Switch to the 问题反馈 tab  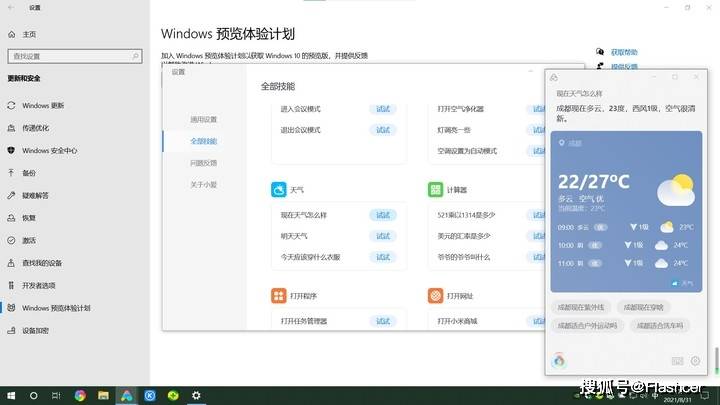click(203, 163)
